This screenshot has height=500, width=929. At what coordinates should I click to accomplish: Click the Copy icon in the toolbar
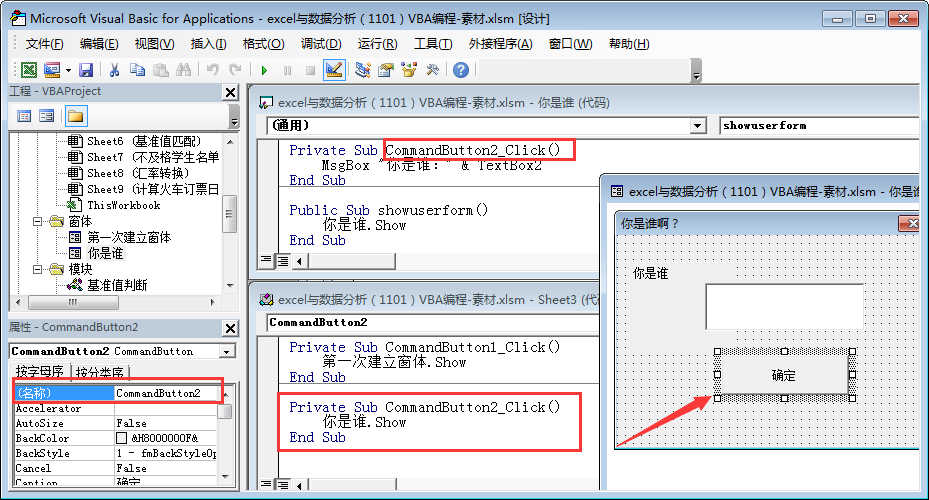137,70
